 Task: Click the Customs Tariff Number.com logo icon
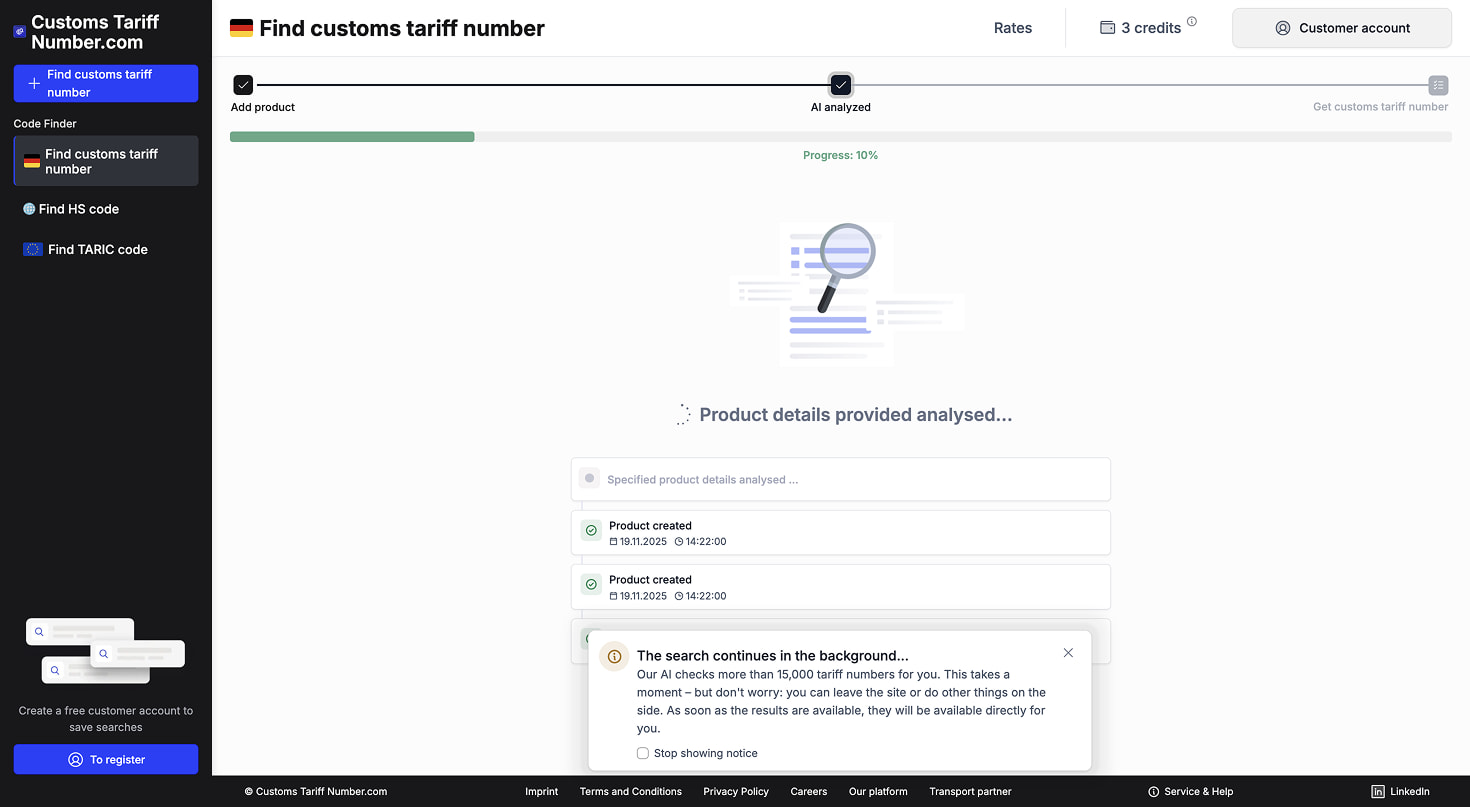tap(19, 32)
